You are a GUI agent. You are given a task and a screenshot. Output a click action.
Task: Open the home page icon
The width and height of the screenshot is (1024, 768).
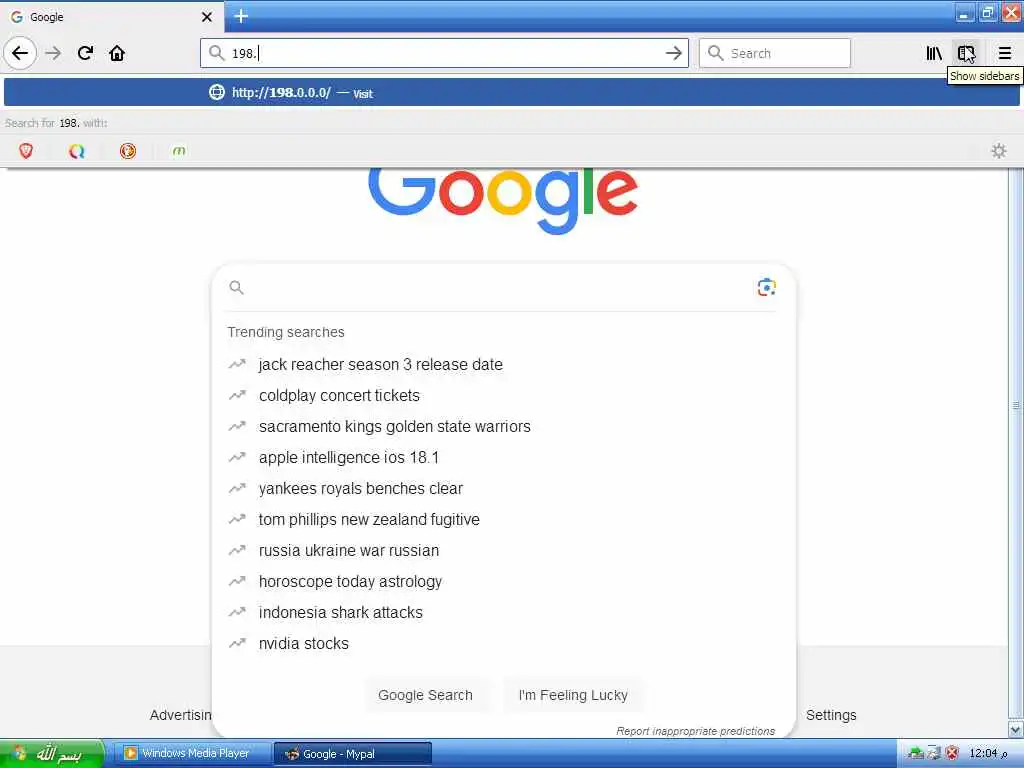click(117, 53)
